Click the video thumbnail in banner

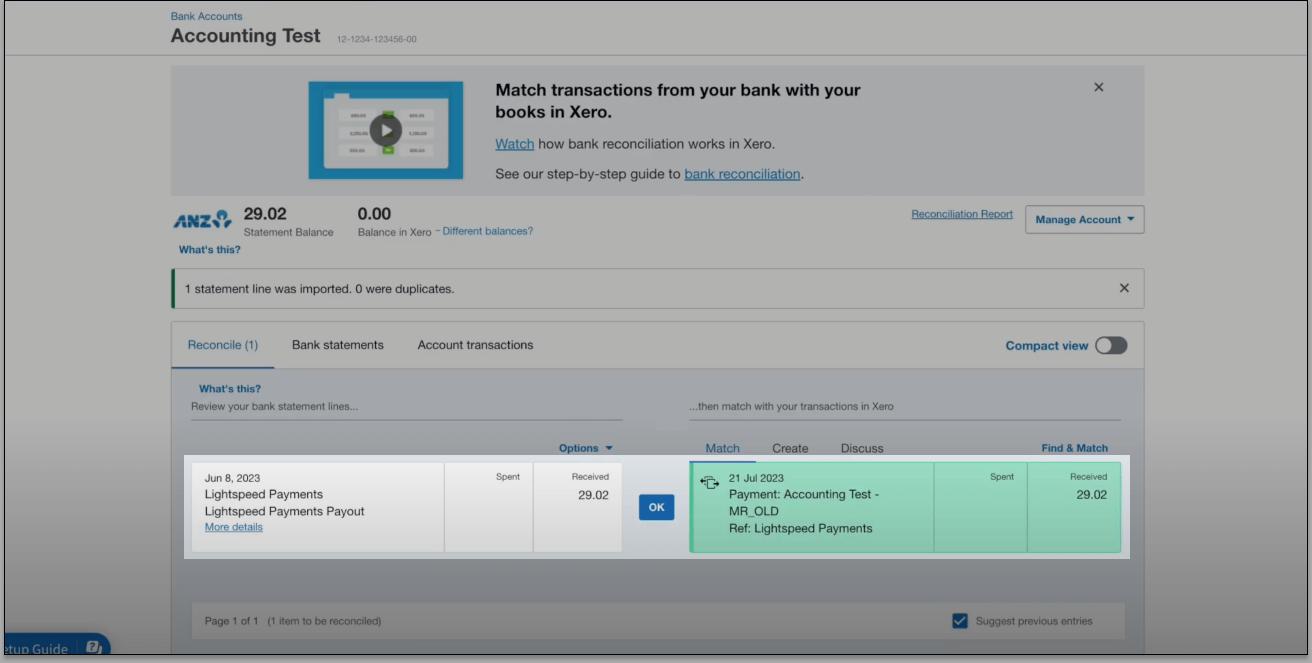pyautogui.click(x=386, y=130)
